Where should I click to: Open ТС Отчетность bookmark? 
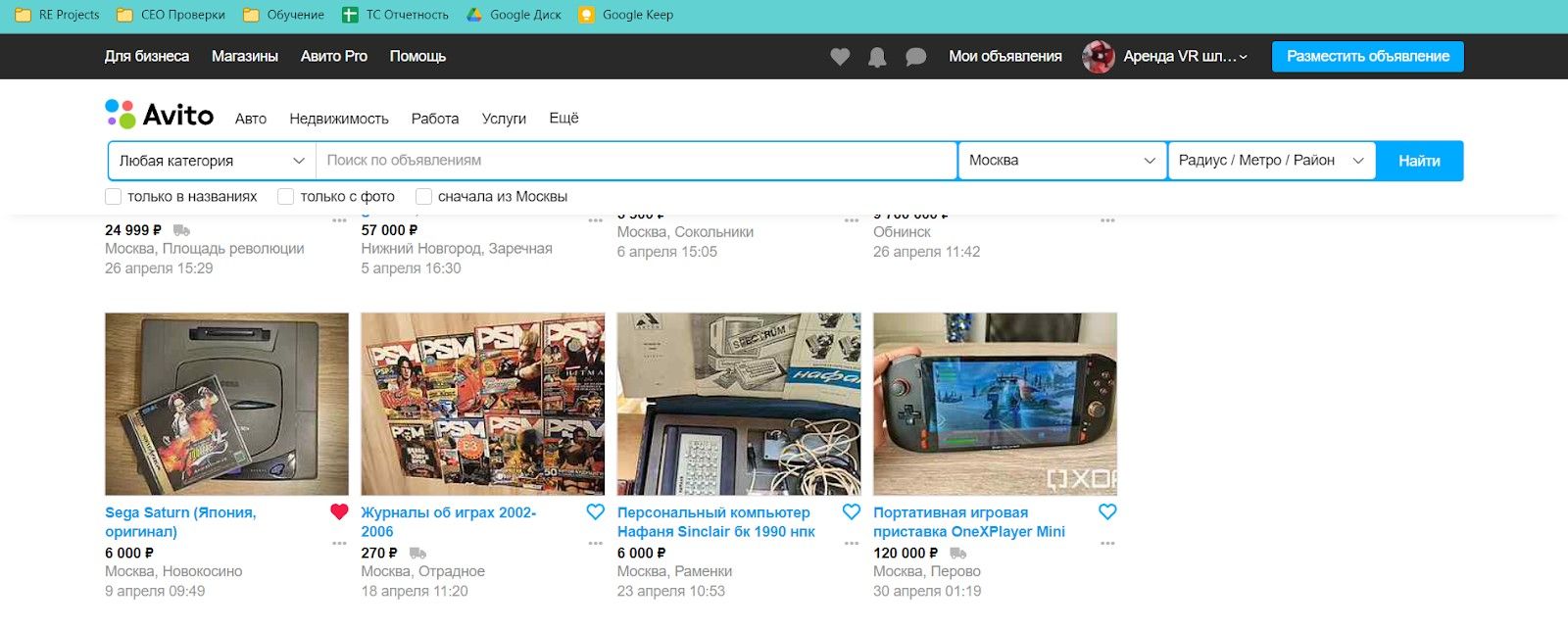coord(395,15)
